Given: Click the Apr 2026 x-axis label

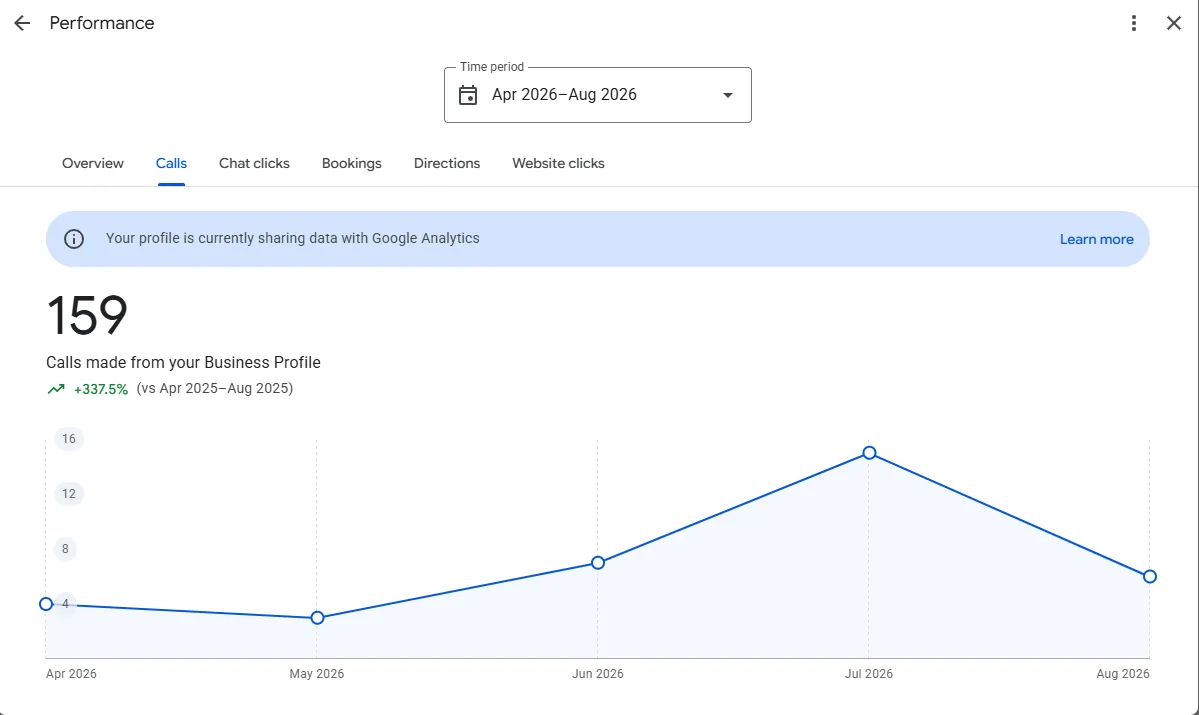Looking at the screenshot, I should [71, 674].
